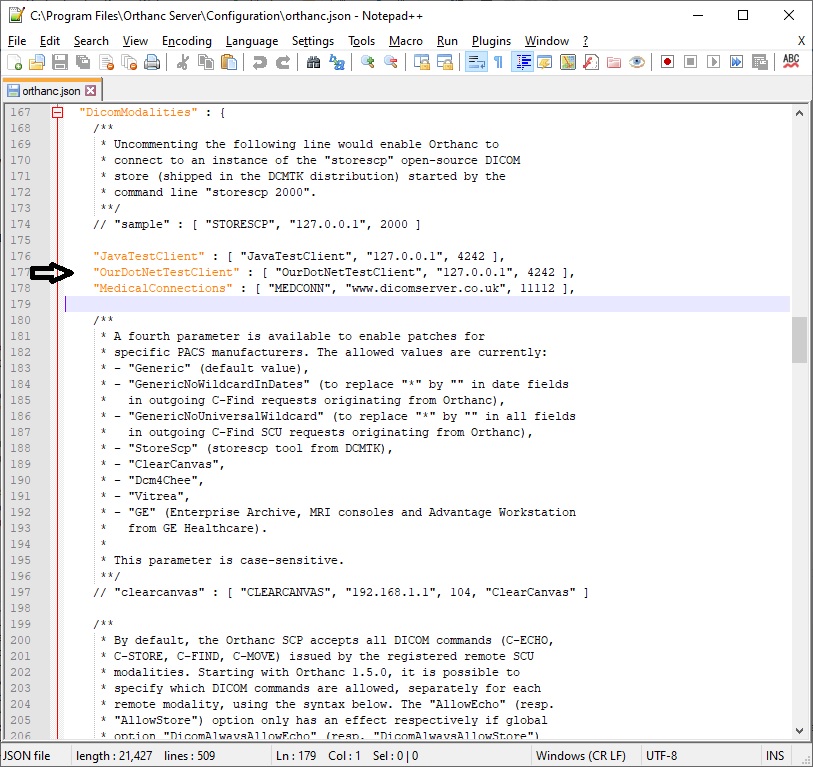Print the current document
This screenshot has width=813, height=767.
pos(152,62)
